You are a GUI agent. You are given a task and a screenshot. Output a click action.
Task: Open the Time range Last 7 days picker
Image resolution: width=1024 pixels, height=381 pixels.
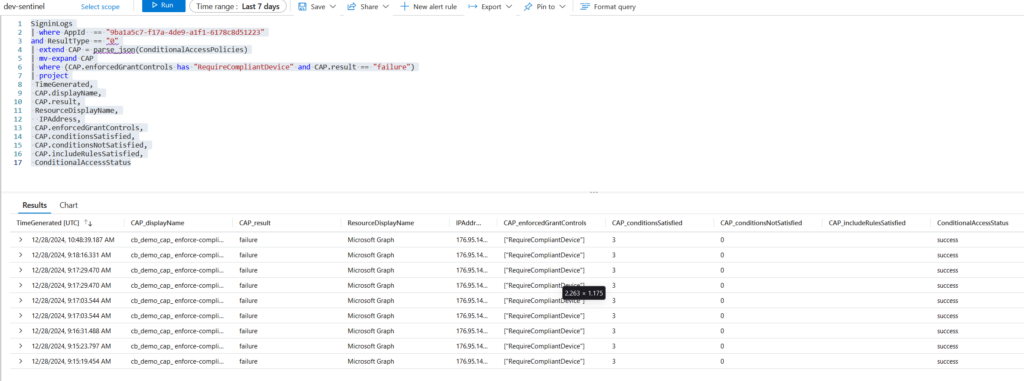(x=238, y=7)
